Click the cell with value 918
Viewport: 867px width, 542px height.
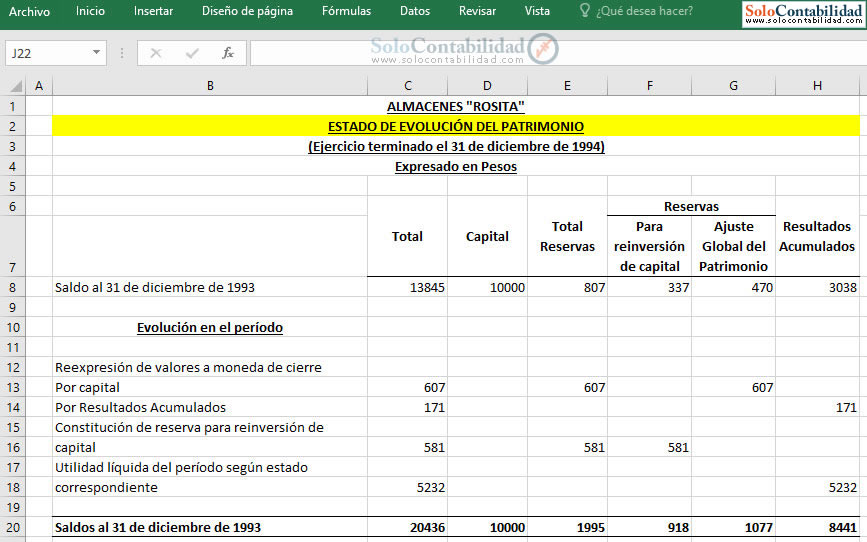coord(650,528)
